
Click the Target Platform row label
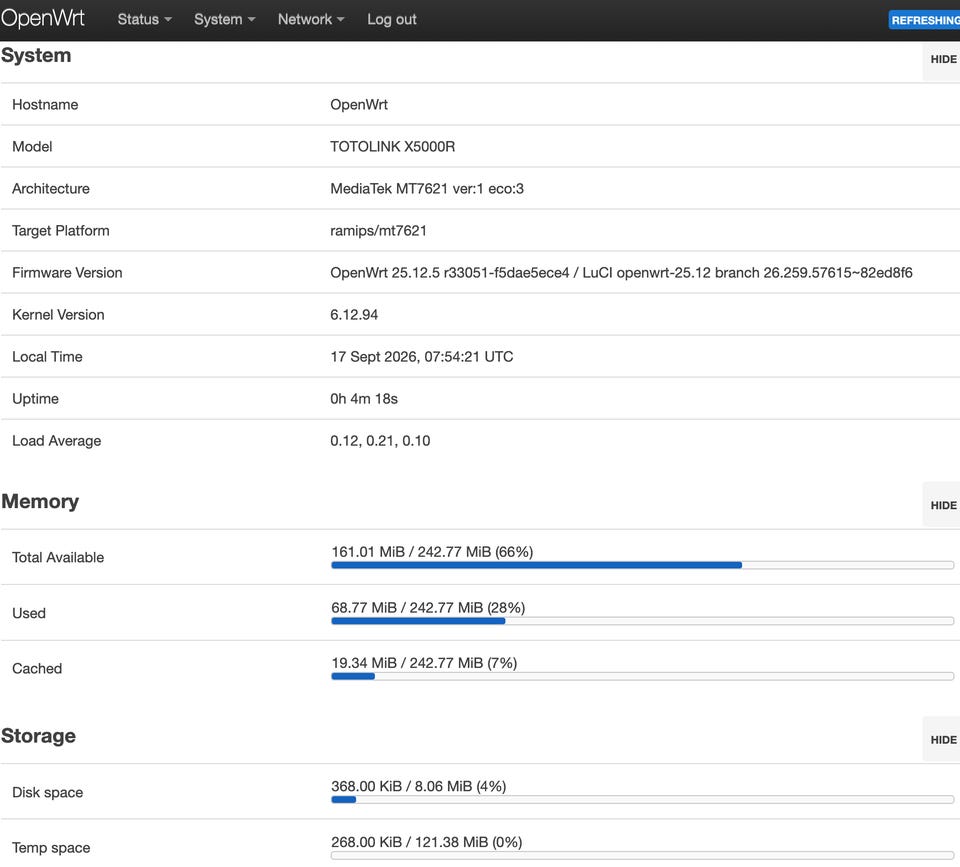pos(61,231)
